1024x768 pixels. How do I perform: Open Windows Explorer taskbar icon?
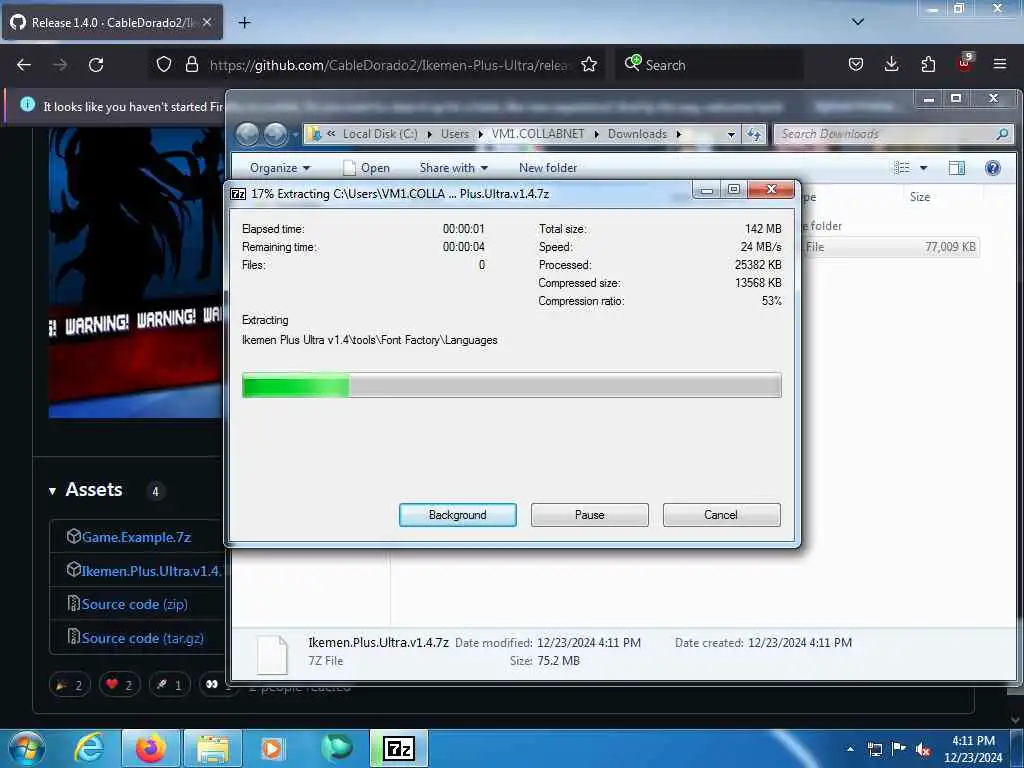(213, 748)
